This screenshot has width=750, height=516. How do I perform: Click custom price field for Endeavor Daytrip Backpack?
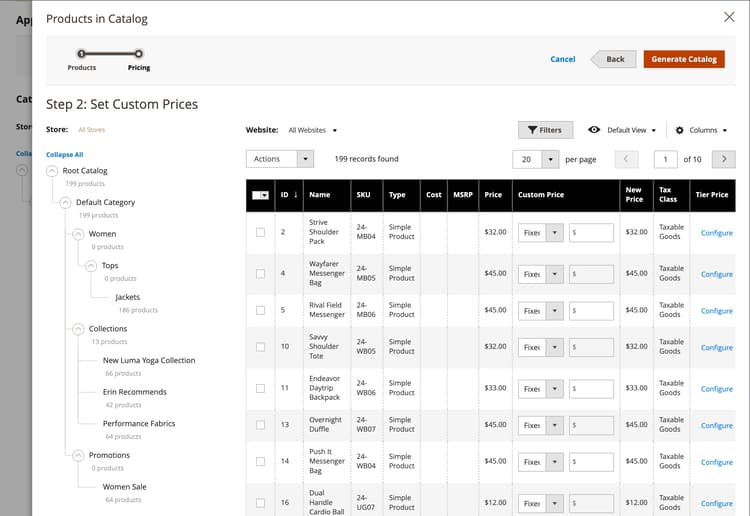coord(591,389)
